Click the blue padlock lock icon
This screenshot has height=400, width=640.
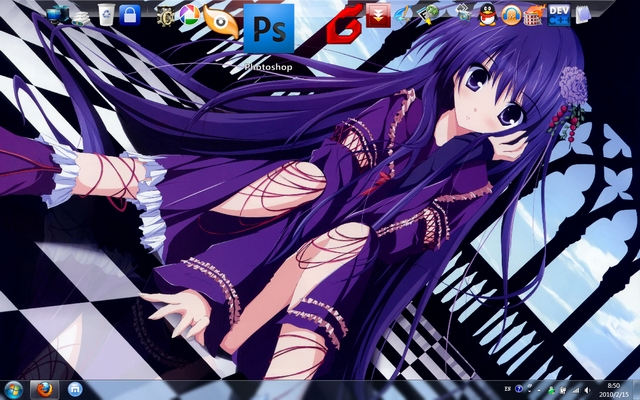(x=130, y=15)
